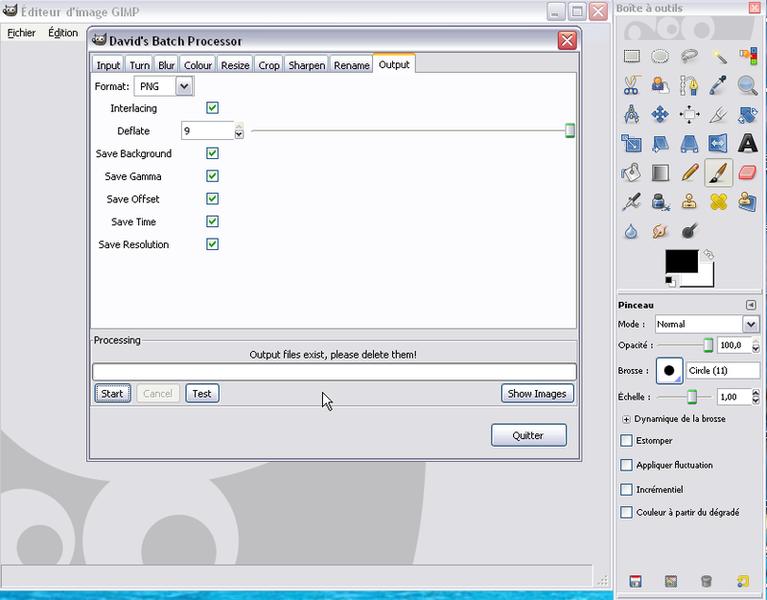767x600 pixels.
Task: Click the delete tool options trash icon
Action: click(706, 581)
